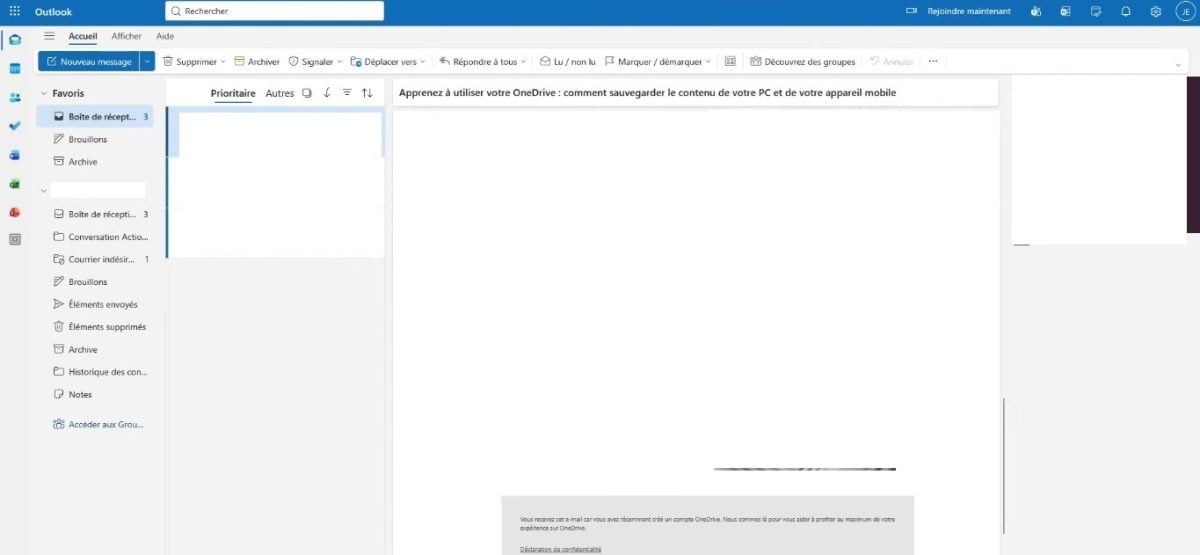Click Marquer / démarquer flag button
Screen dimensions: 1200x555
654,61
